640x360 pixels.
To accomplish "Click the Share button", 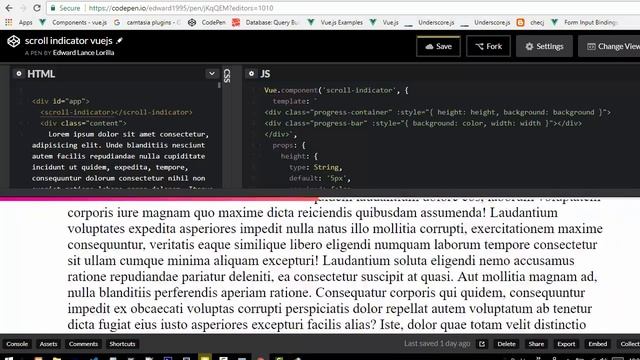I will [536, 344].
